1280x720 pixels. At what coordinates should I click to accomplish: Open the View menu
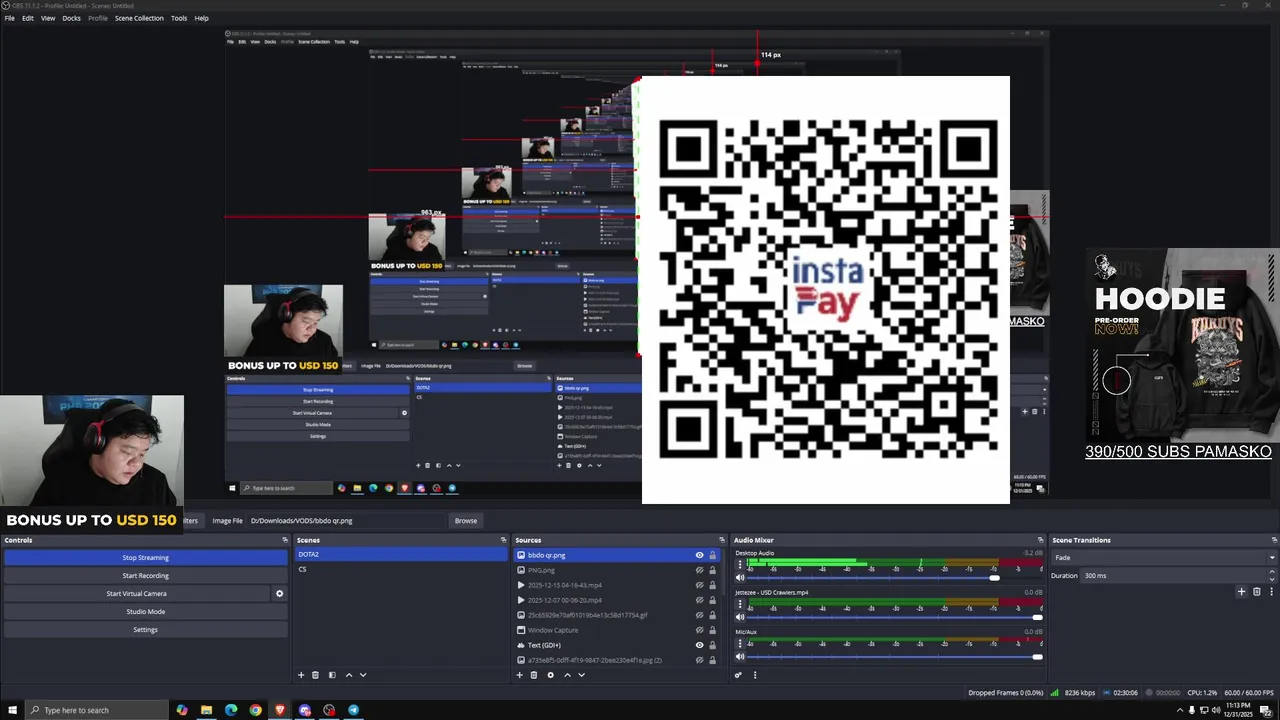pyautogui.click(x=48, y=18)
